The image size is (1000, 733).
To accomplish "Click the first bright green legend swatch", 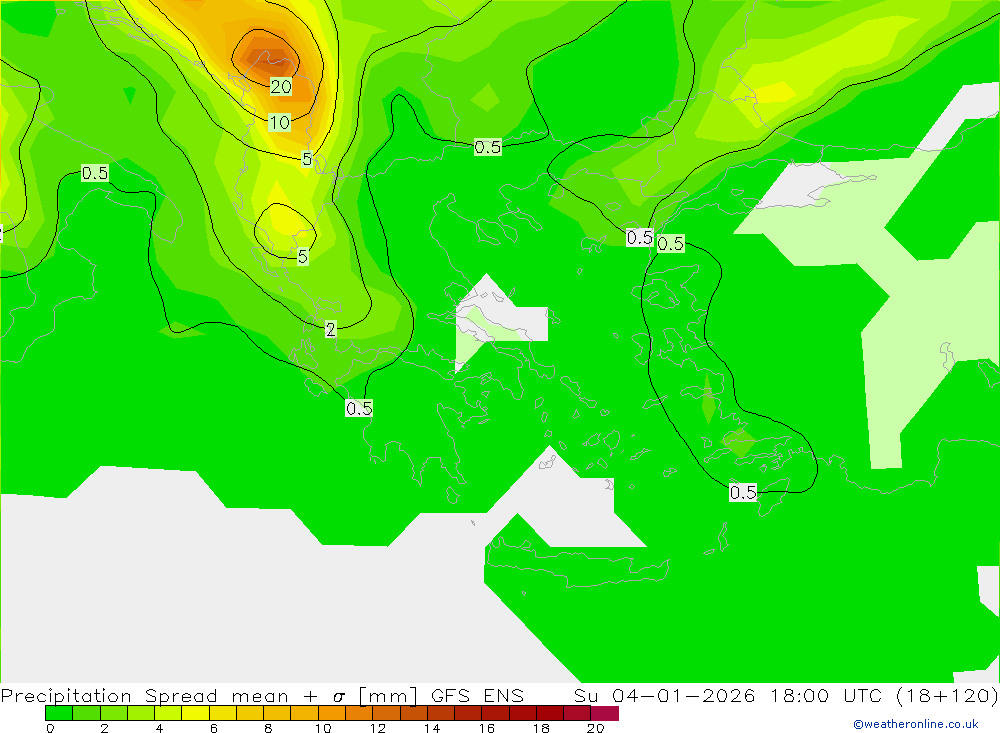I will click(x=59, y=713).
